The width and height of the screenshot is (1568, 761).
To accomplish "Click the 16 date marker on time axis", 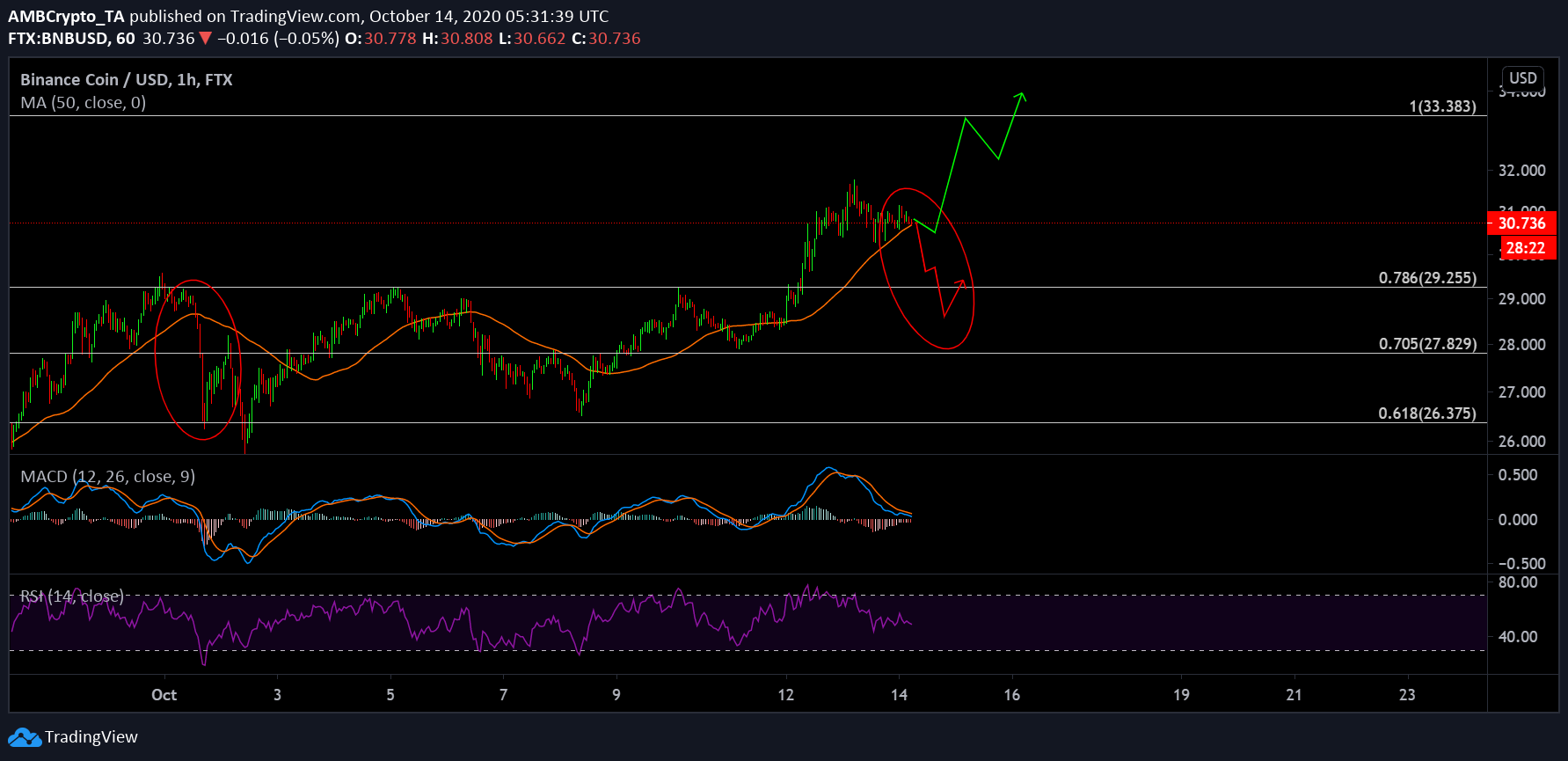I will tap(1012, 695).
